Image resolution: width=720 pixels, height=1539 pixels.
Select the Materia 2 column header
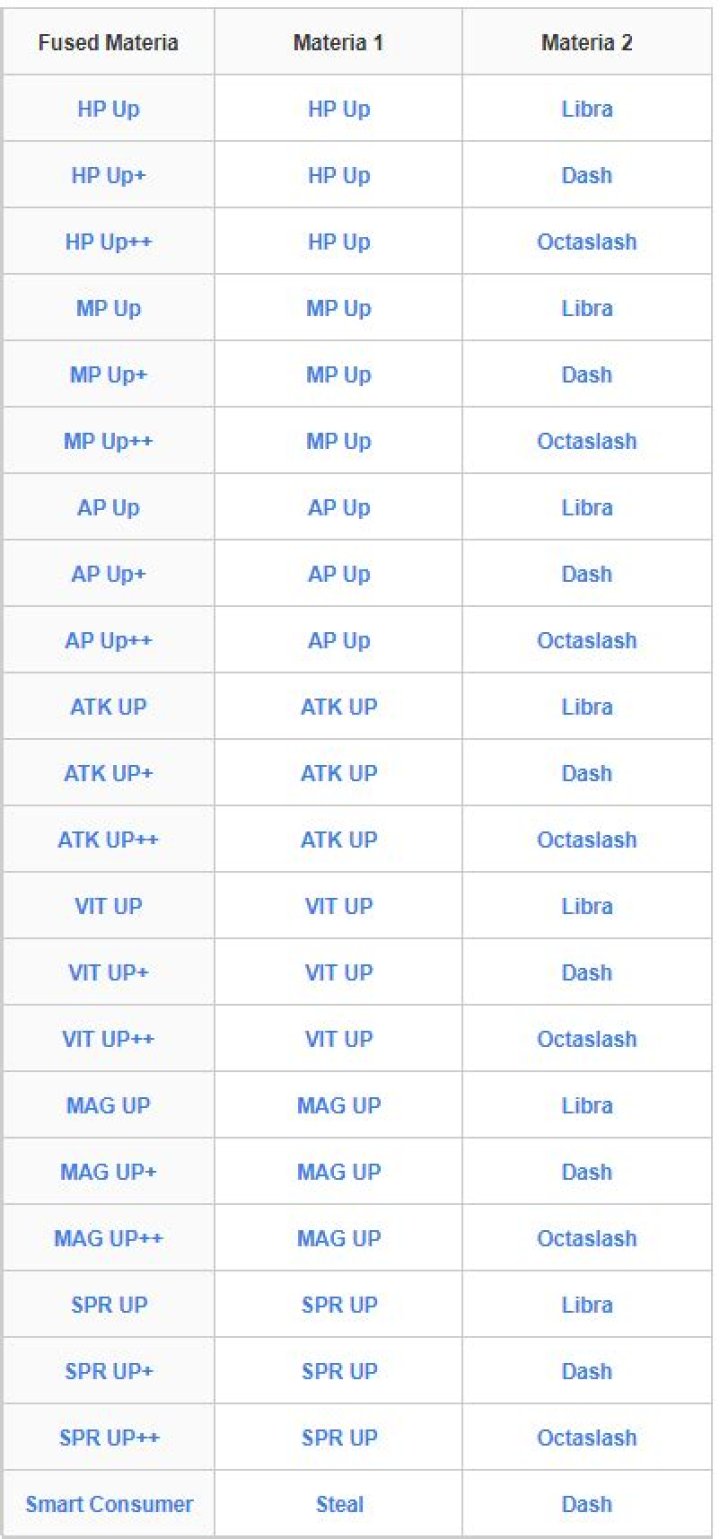click(x=587, y=43)
